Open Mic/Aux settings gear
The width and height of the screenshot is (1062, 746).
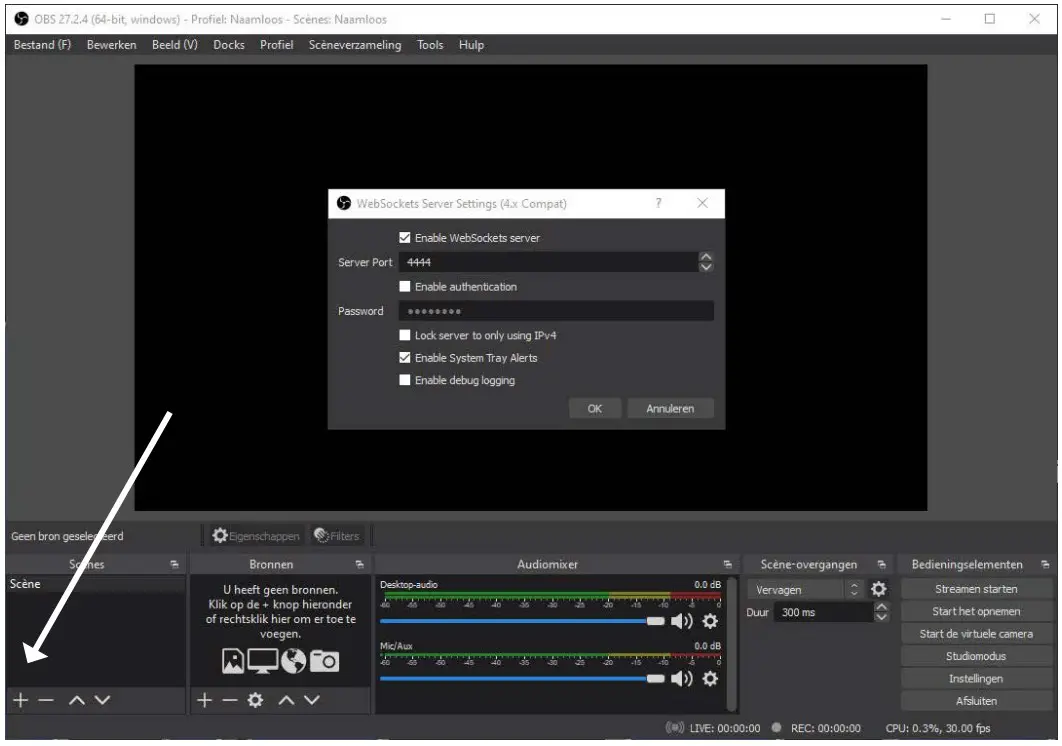710,678
